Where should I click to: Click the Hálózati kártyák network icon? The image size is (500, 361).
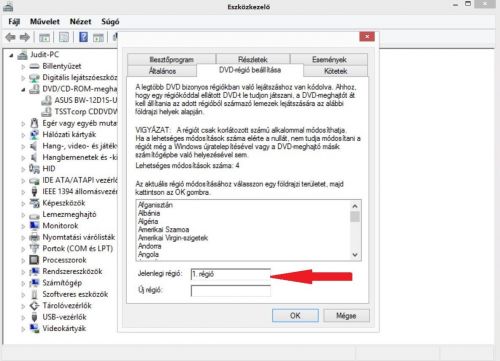pos(34,135)
